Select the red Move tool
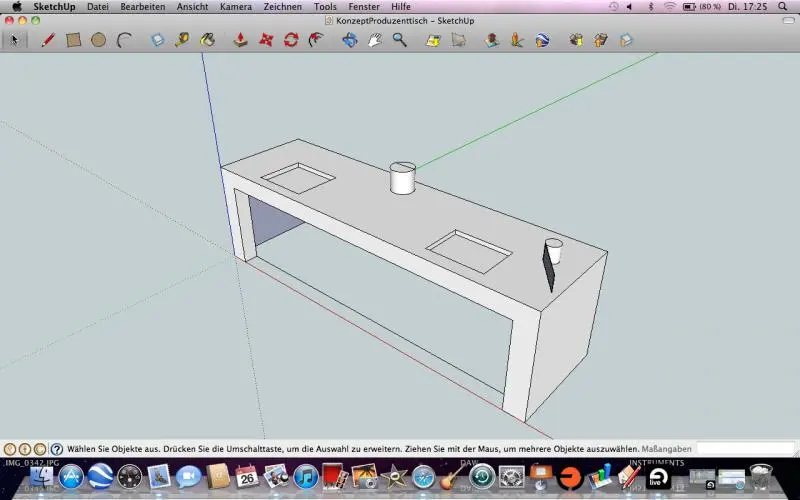Screen dimensions: 800x500 click(x=266, y=41)
